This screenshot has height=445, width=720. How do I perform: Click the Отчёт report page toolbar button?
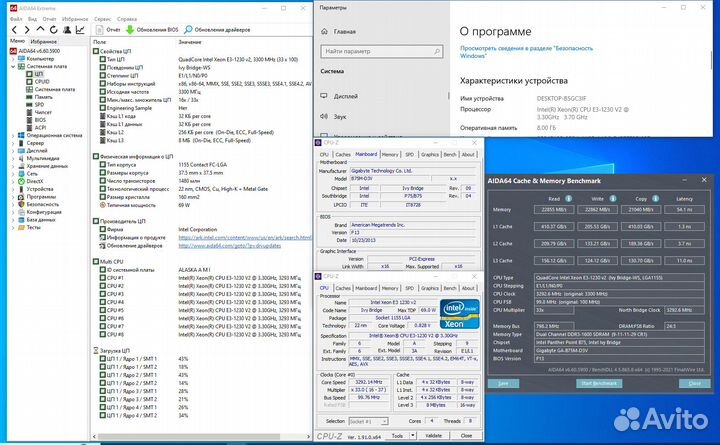coord(108,30)
